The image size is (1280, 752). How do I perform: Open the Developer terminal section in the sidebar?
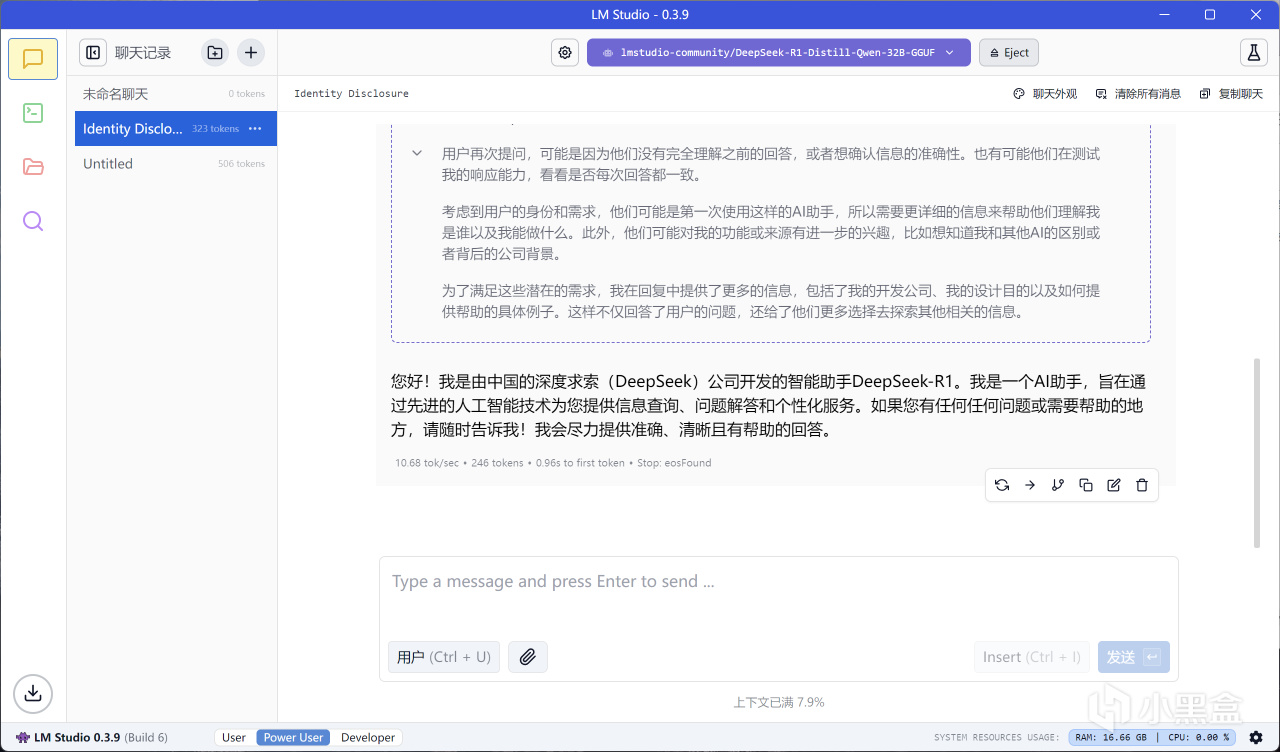tap(33, 113)
